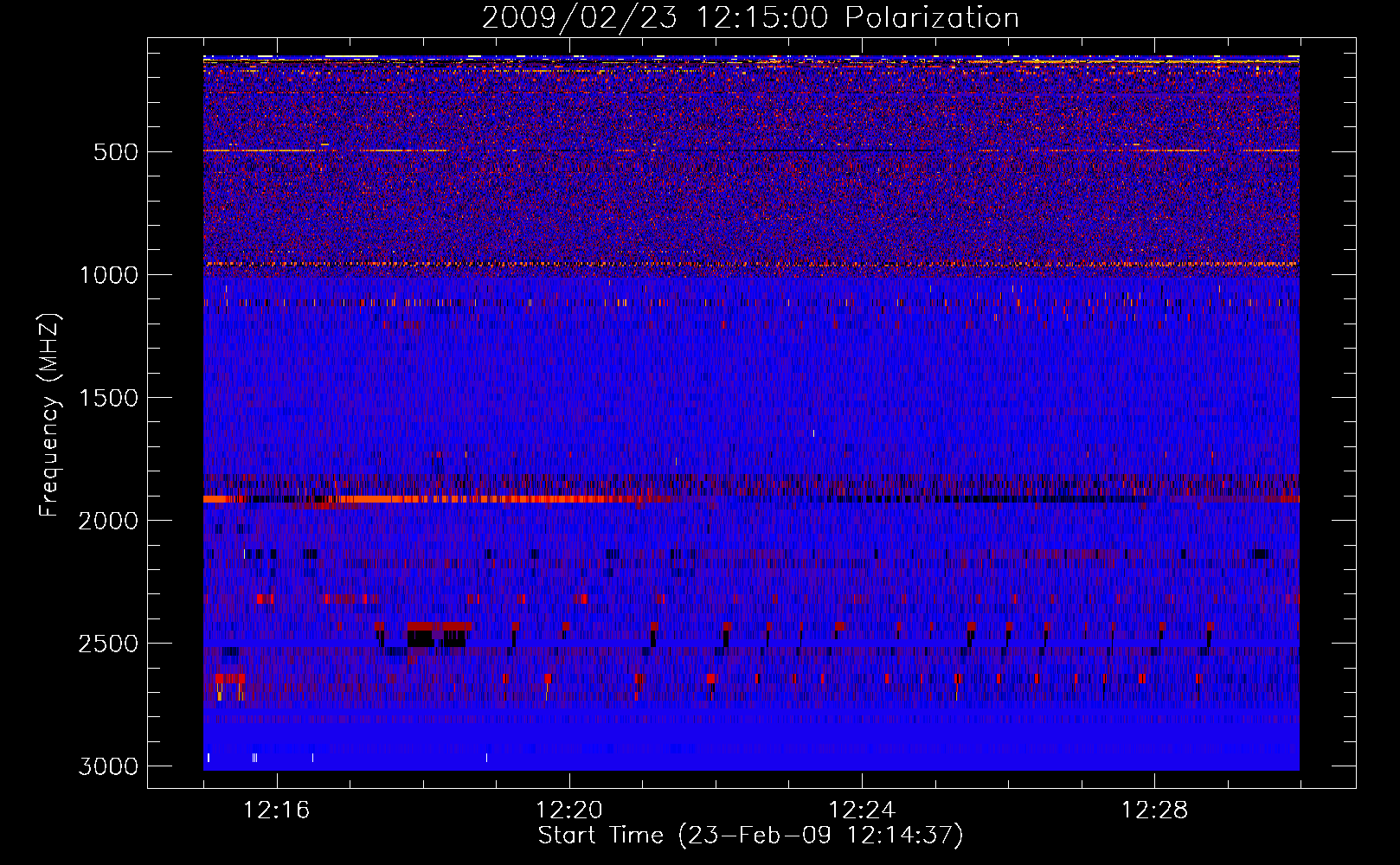Click the 12:28 time tick label
This screenshot has height=865, width=1400.
pyautogui.click(x=1154, y=811)
